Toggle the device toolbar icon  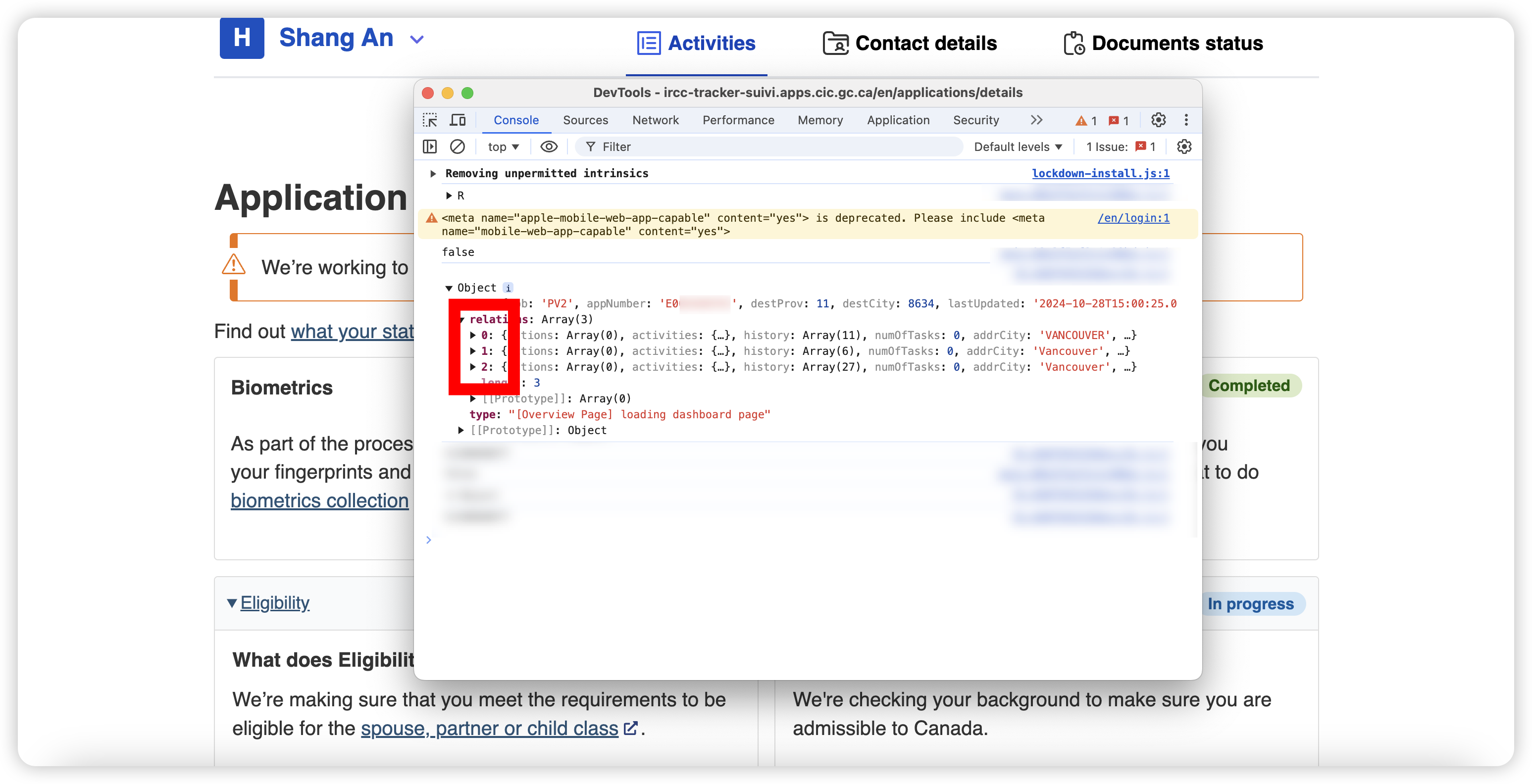(x=458, y=120)
